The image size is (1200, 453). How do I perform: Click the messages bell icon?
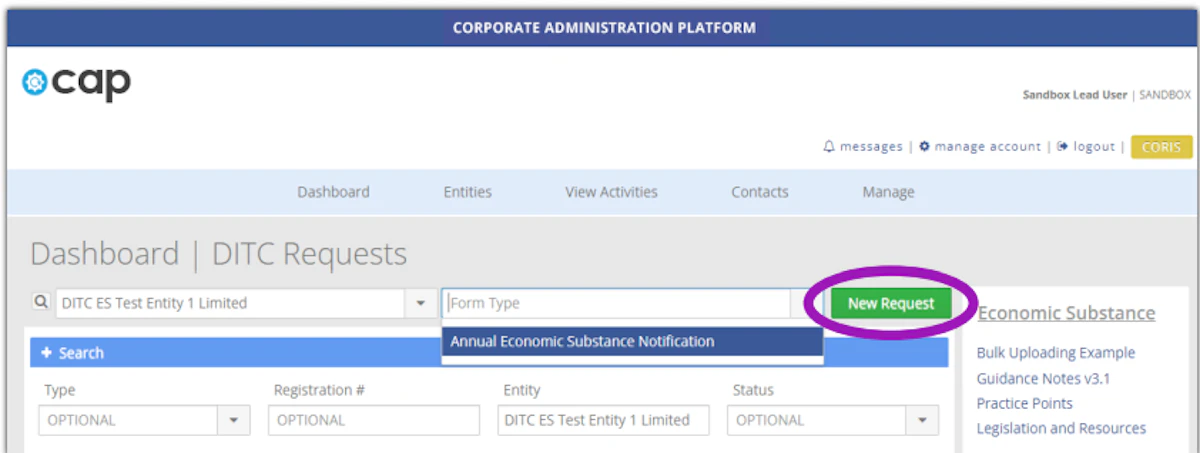click(828, 147)
